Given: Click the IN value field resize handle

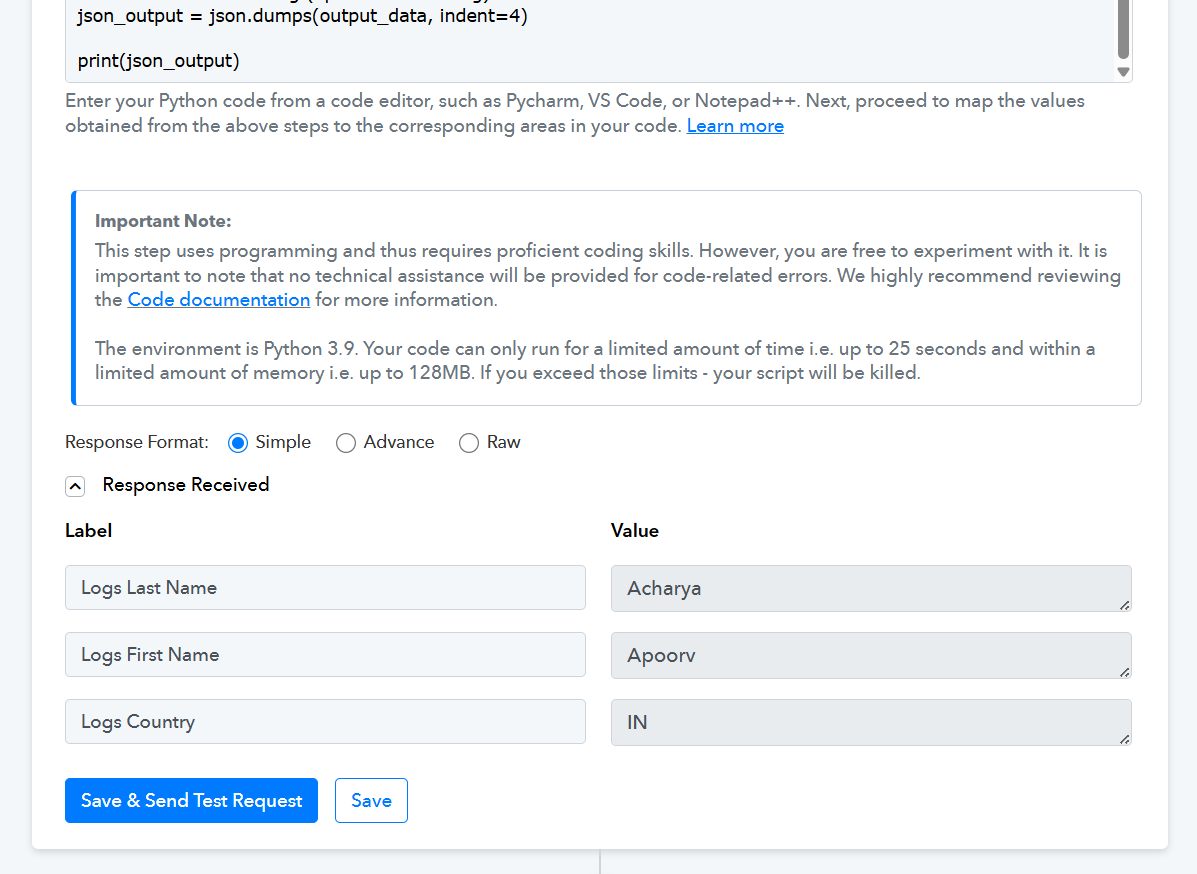Looking at the screenshot, I should coord(1124,738).
